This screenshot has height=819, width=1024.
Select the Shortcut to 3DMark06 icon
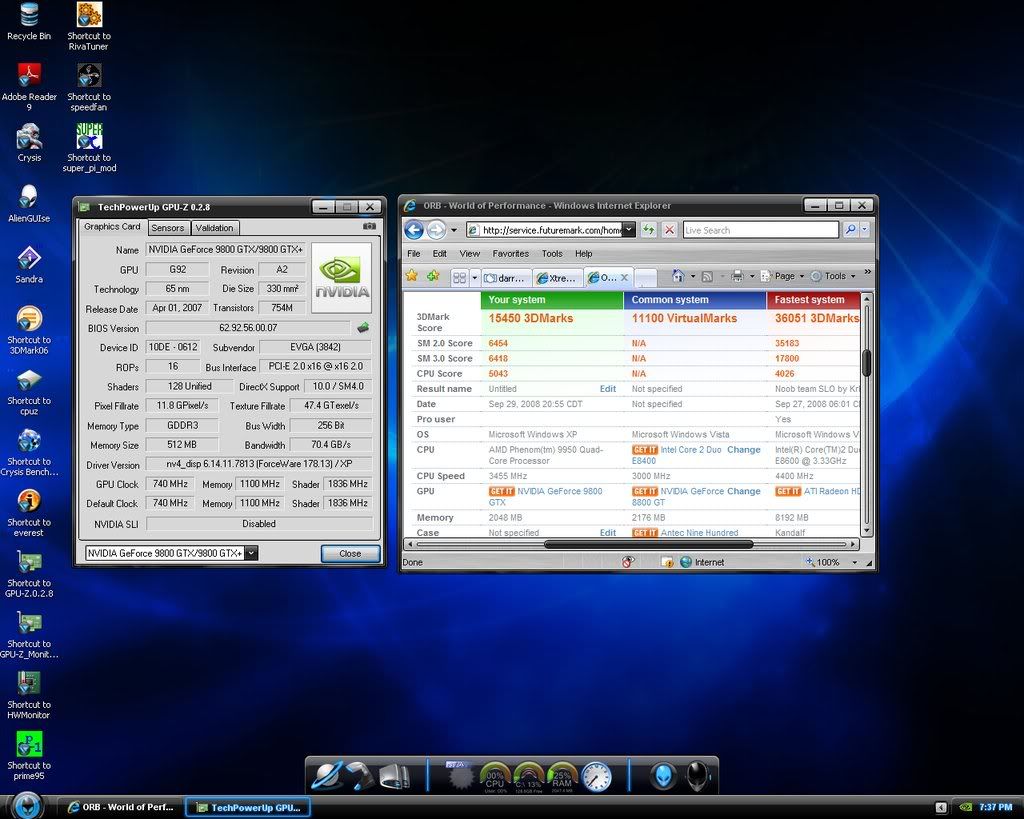(x=29, y=330)
